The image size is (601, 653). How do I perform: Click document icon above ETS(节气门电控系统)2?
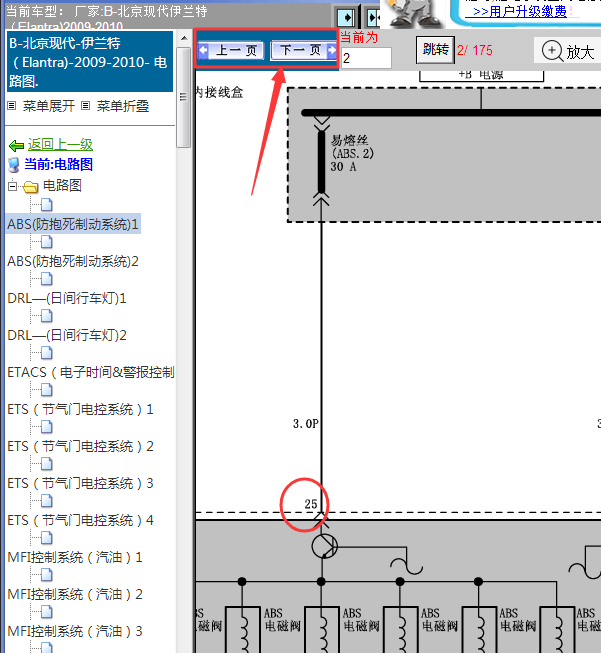pyautogui.click(x=47, y=427)
